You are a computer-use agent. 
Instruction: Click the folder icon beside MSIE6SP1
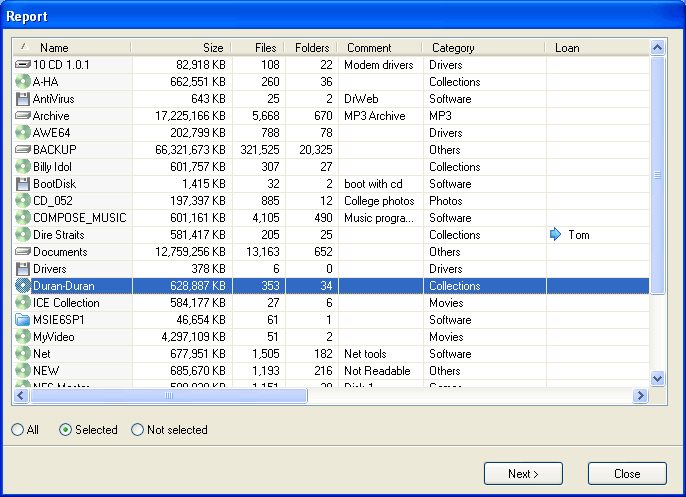(x=23, y=320)
